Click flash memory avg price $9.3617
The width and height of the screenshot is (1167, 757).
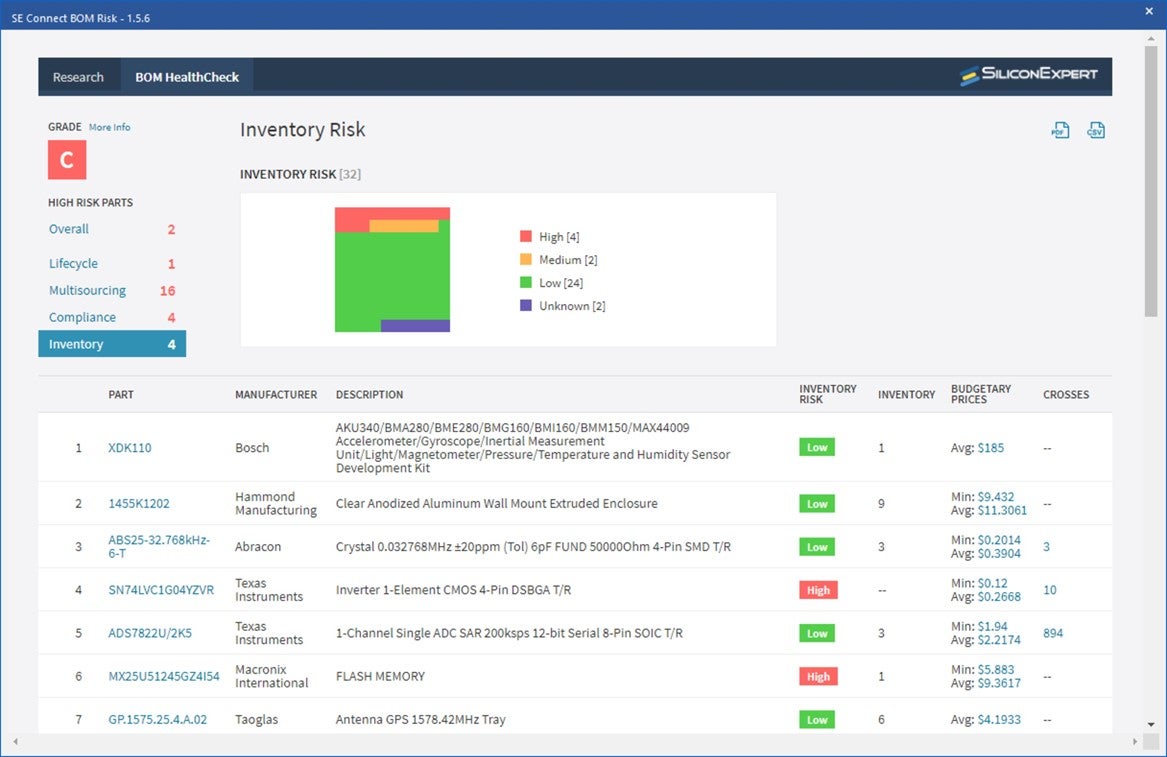[x=999, y=683]
